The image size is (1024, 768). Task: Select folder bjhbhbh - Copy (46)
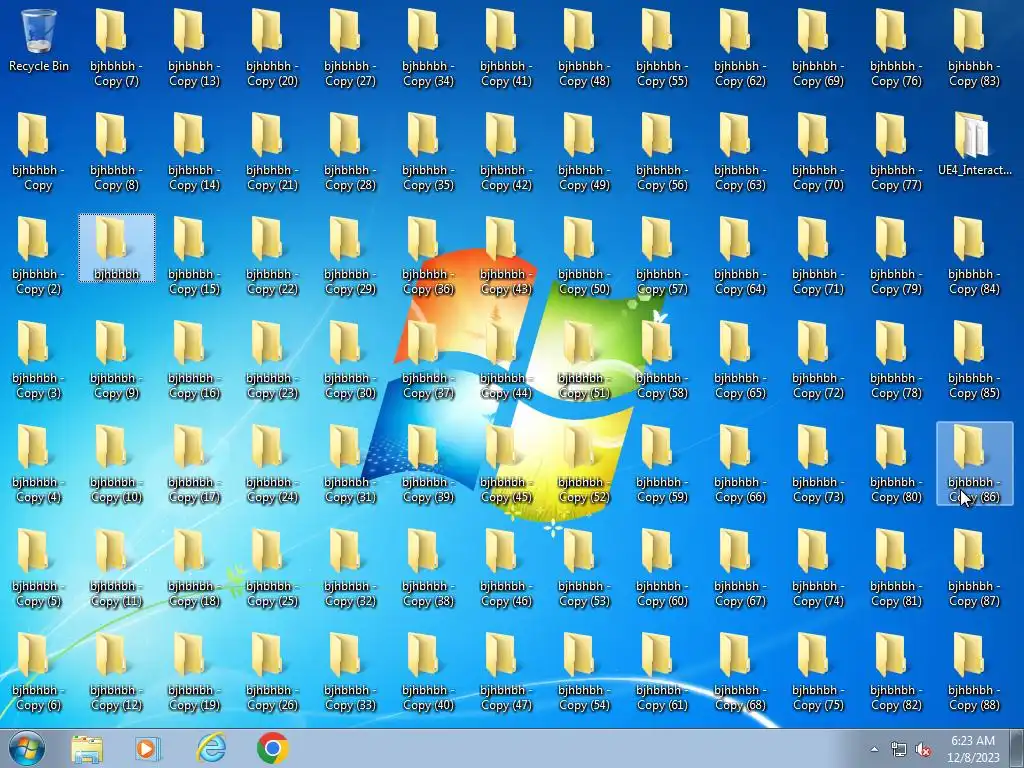pos(506,568)
